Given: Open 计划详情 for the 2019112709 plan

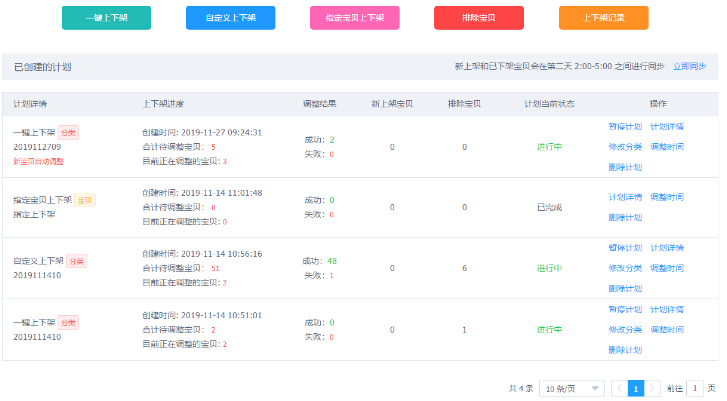Looking at the screenshot, I should click(x=667, y=126).
